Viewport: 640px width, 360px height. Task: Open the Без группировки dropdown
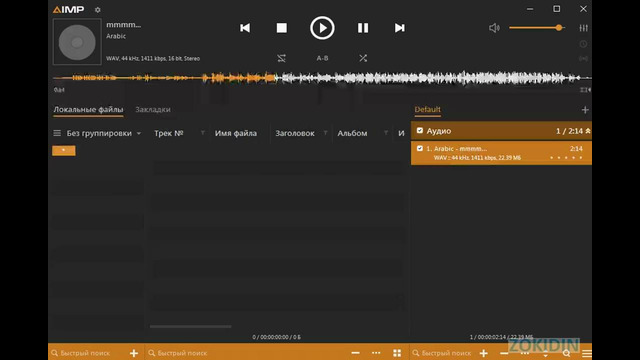click(104, 133)
